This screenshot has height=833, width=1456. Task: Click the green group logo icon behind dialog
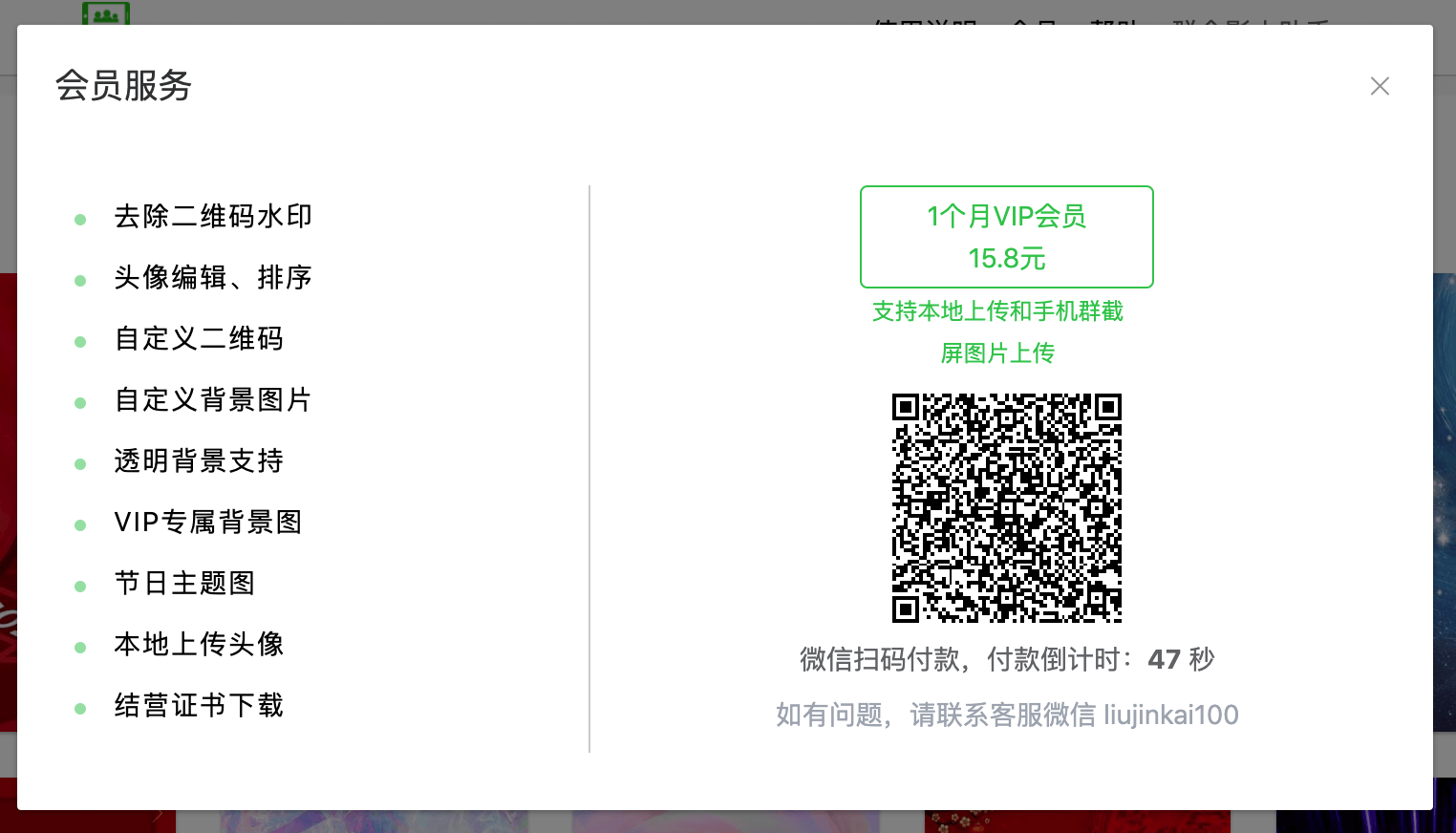tap(106, 13)
